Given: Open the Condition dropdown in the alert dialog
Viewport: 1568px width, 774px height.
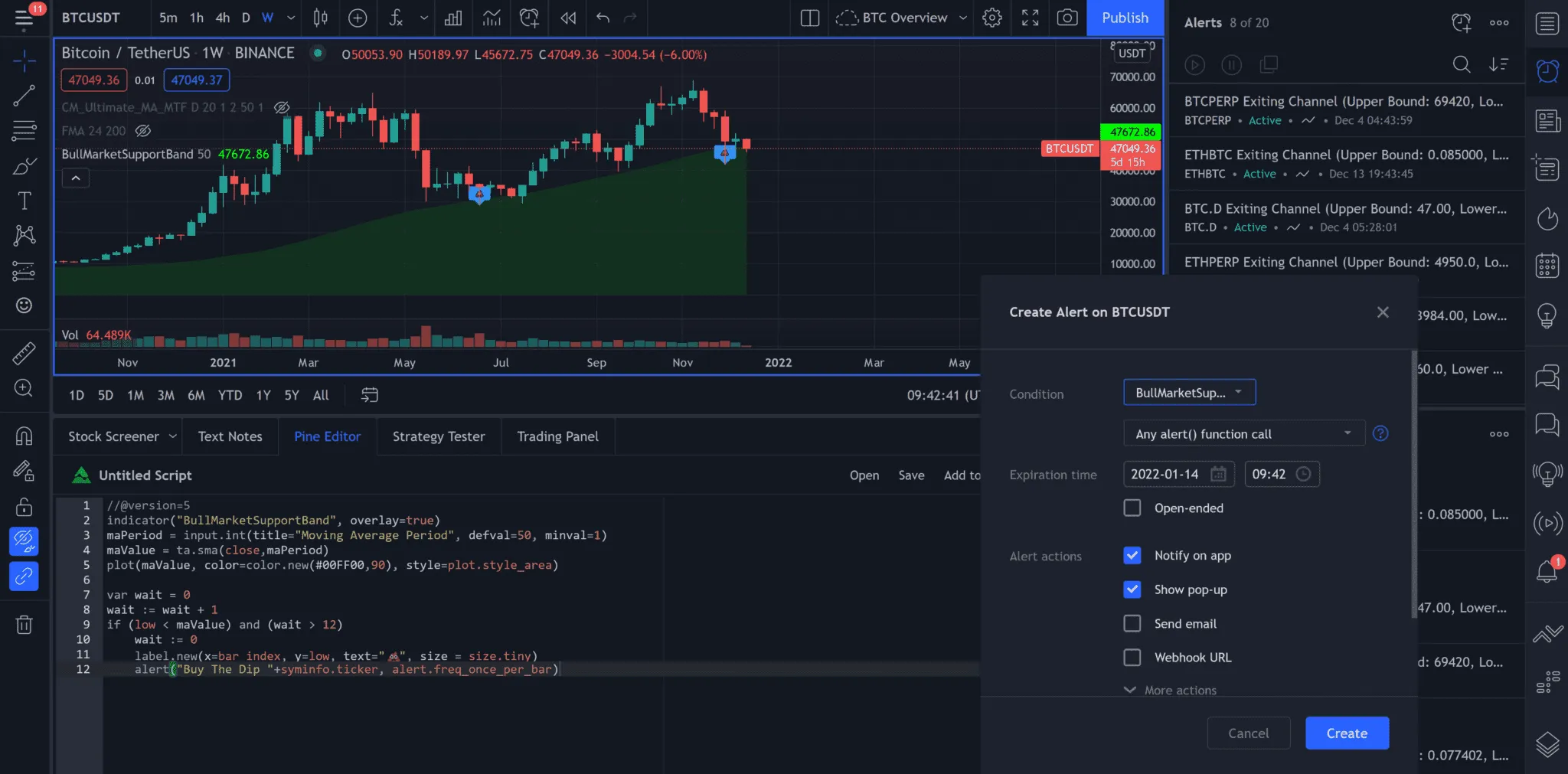Looking at the screenshot, I should [1187, 392].
